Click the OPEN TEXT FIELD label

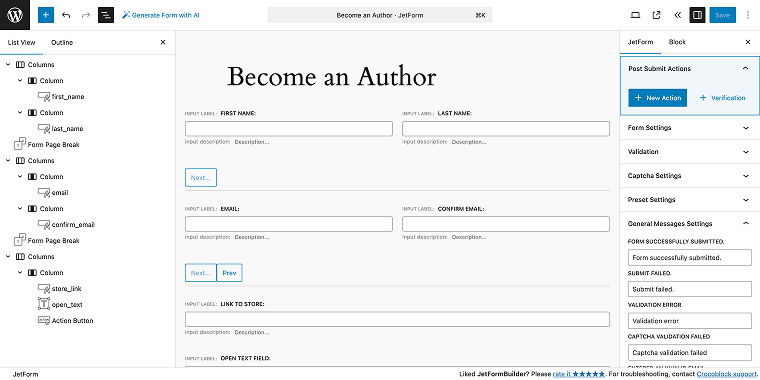[245, 358]
